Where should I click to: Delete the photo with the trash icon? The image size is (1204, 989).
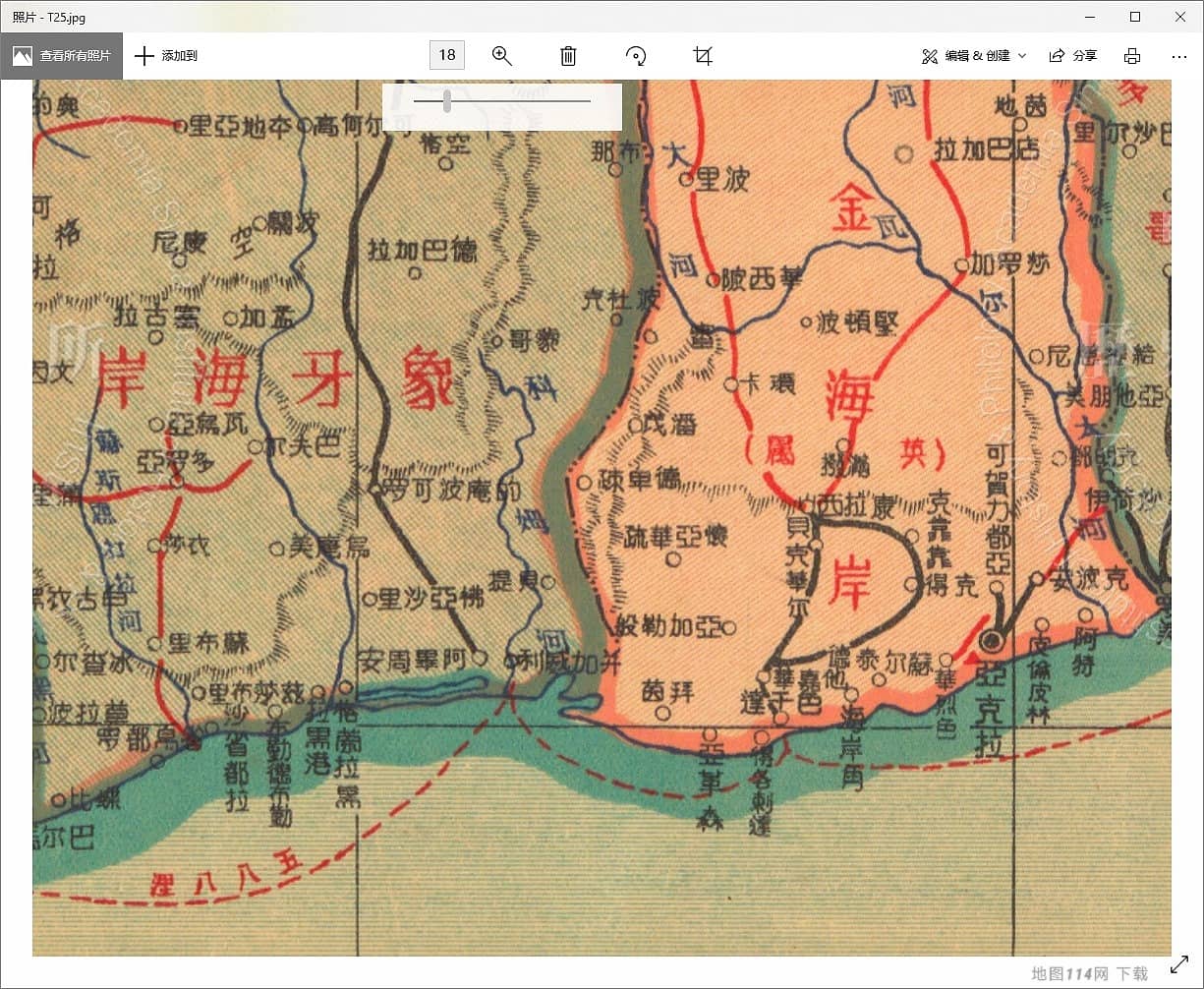point(568,56)
